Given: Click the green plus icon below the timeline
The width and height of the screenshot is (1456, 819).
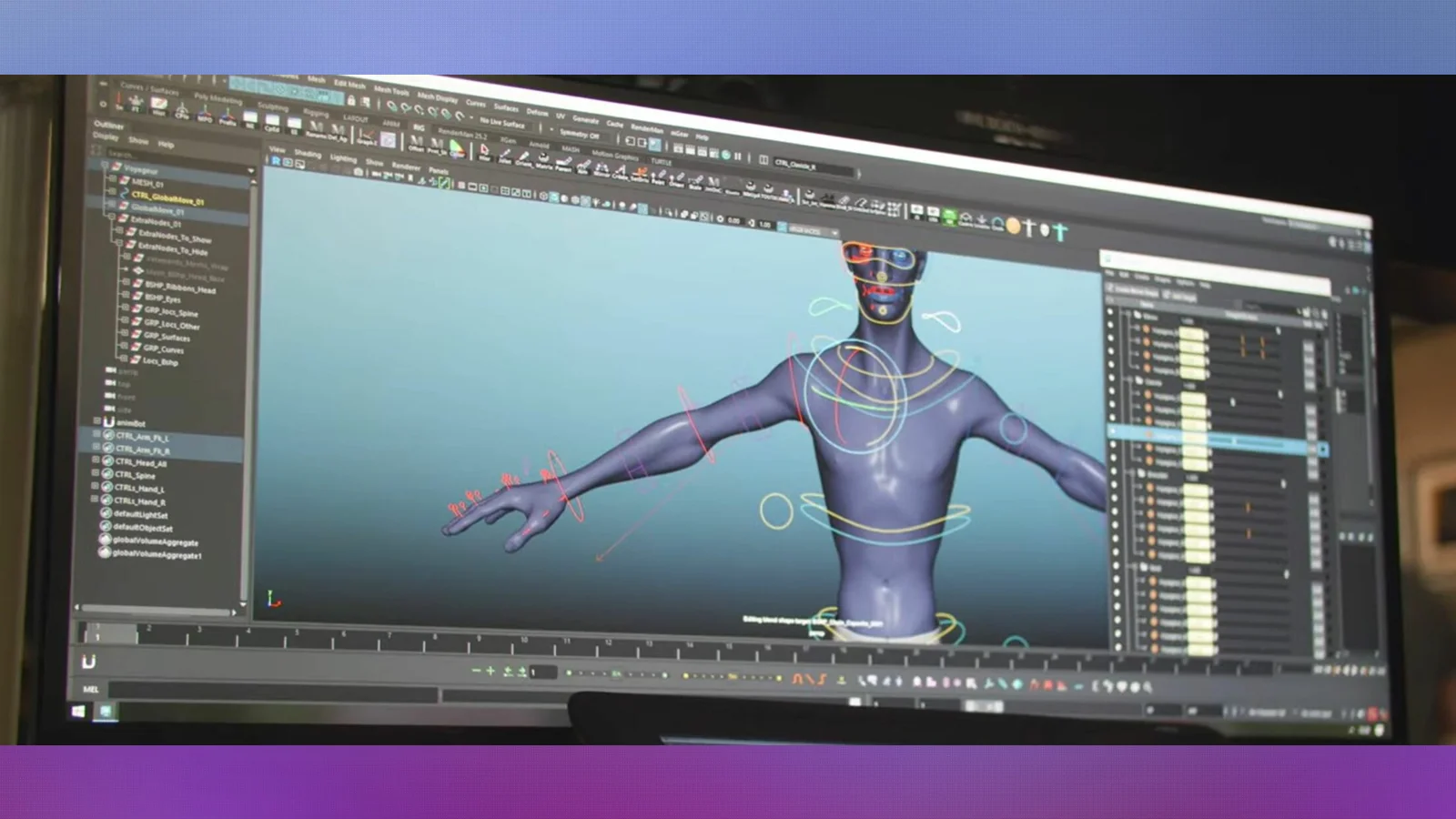Looking at the screenshot, I should (491, 671).
